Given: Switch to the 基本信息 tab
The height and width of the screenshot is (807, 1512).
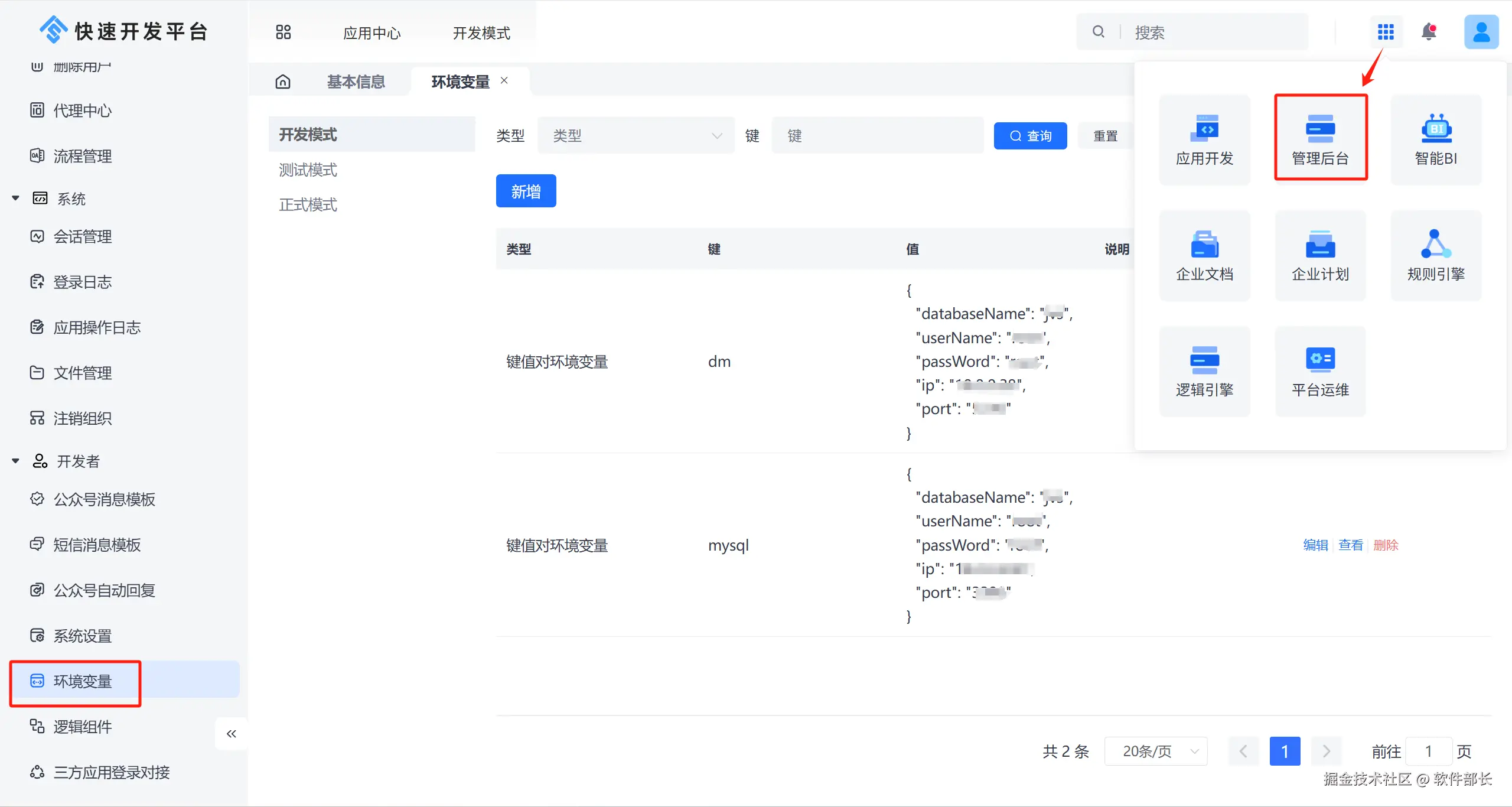Looking at the screenshot, I should (x=356, y=82).
